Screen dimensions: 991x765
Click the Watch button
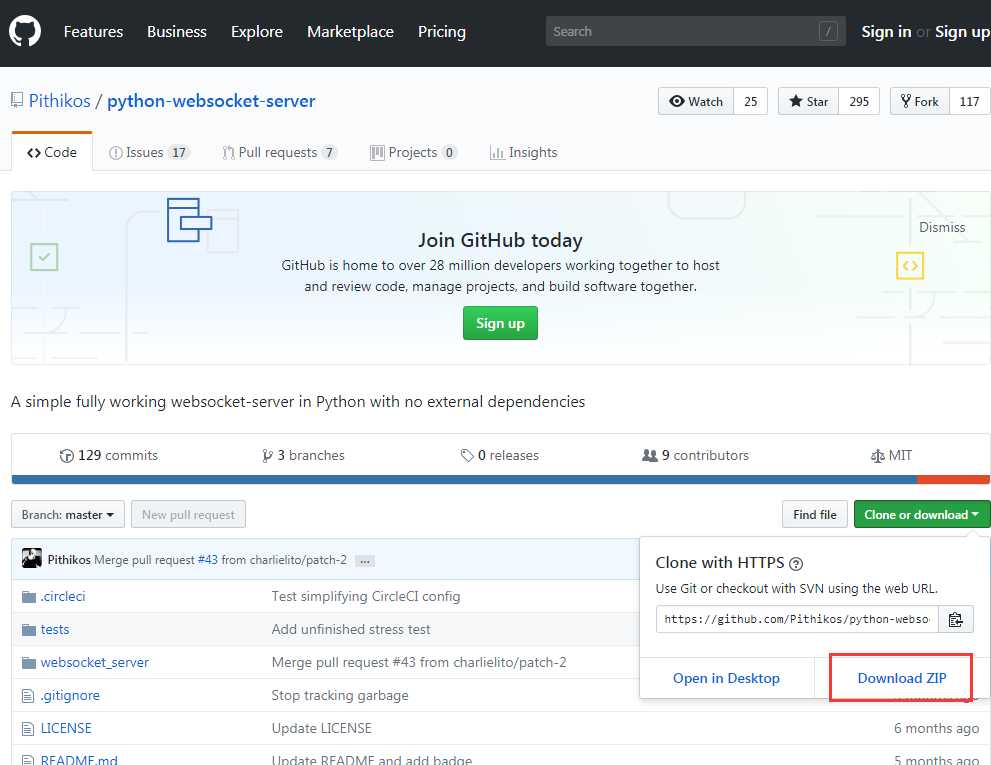pyautogui.click(x=696, y=101)
